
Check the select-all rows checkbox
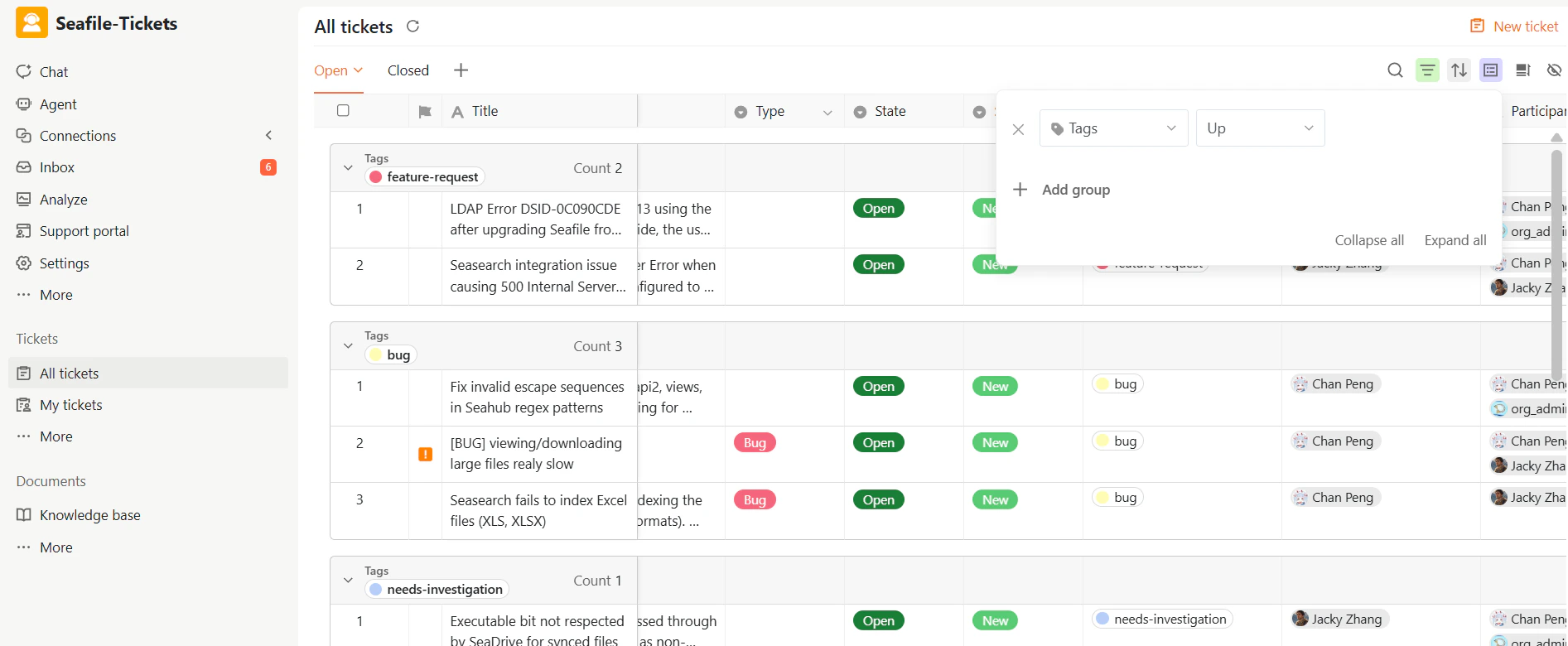pos(343,110)
